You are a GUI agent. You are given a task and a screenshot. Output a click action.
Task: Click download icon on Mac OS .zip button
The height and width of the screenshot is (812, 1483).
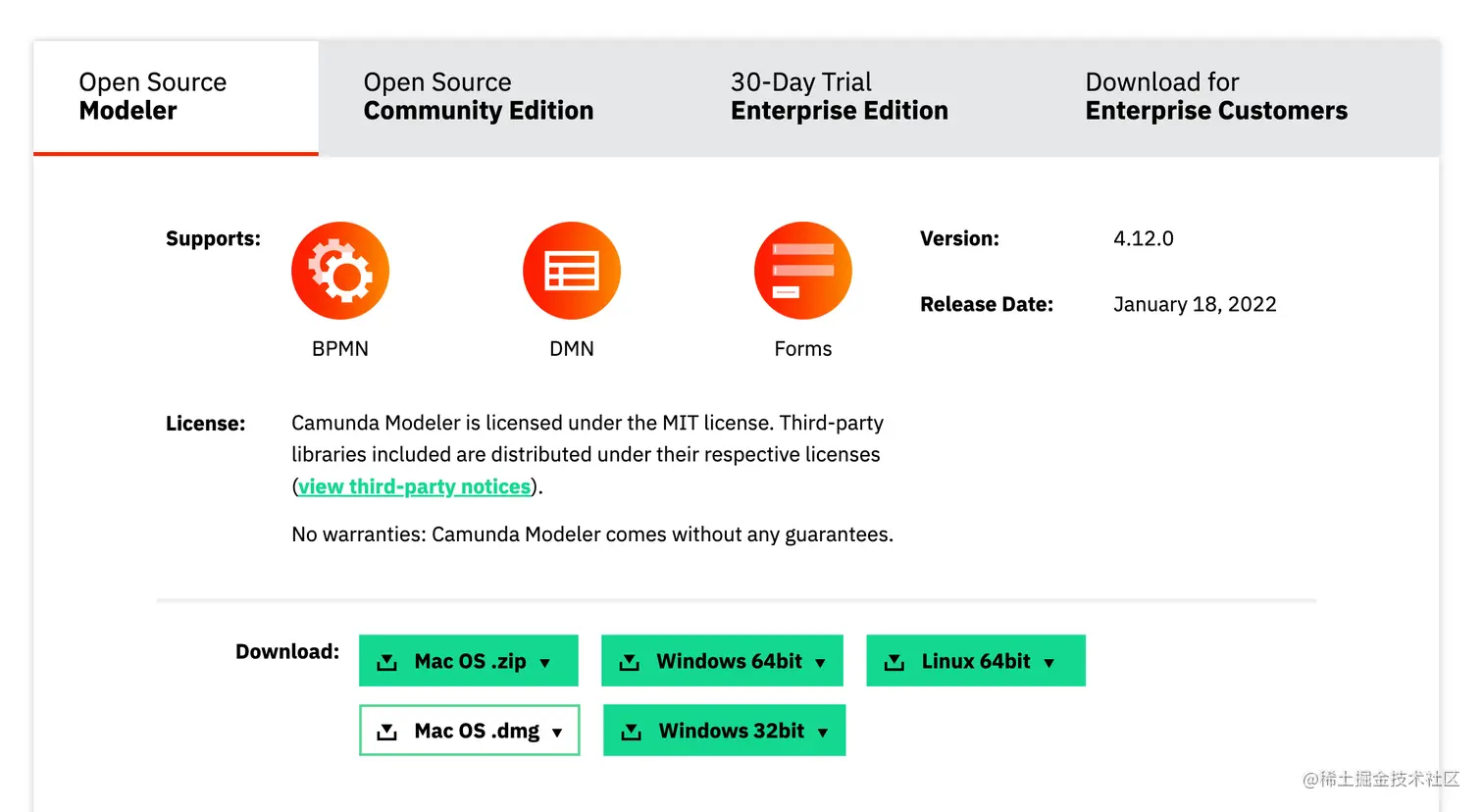pos(387,662)
